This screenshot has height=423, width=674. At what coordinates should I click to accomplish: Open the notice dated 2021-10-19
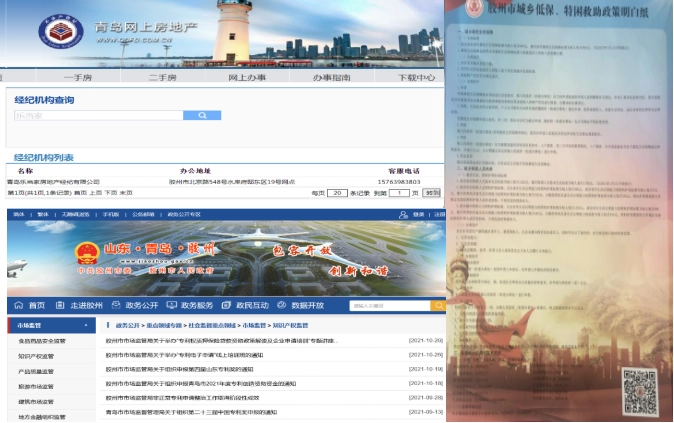[179, 369]
